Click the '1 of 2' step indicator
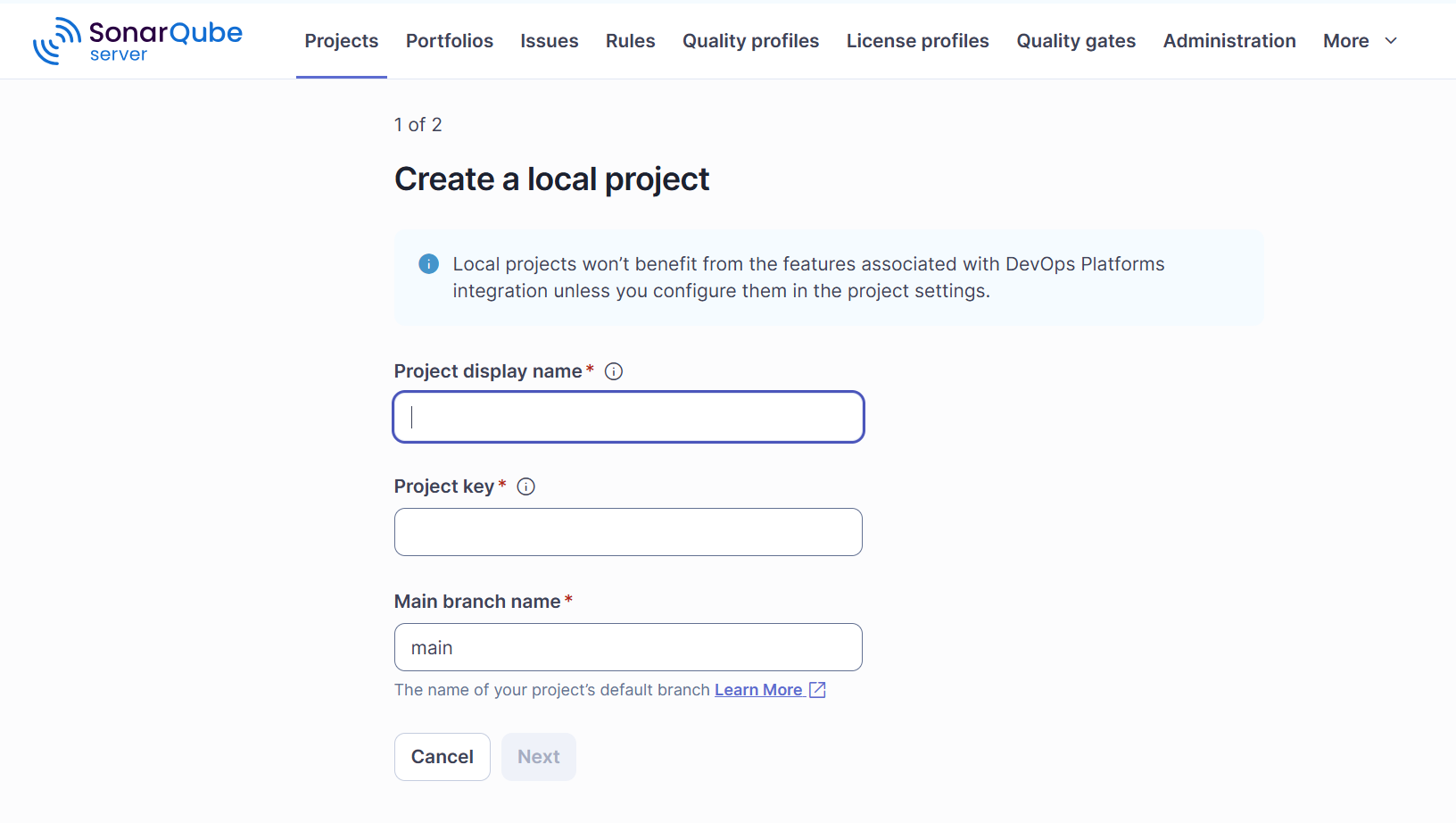1456x823 pixels. (x=418, y=125)
